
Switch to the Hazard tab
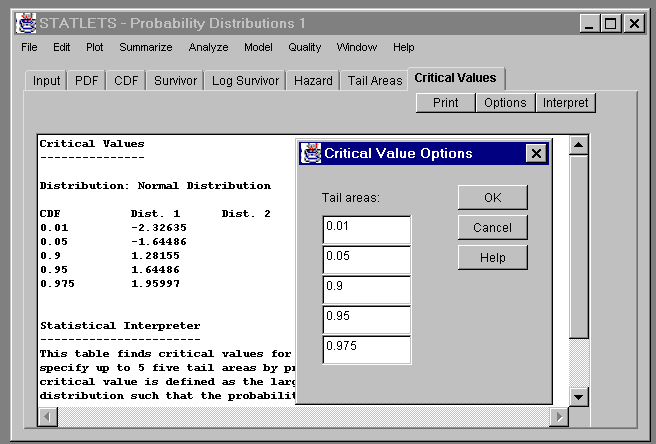click(x=313, y=80)
